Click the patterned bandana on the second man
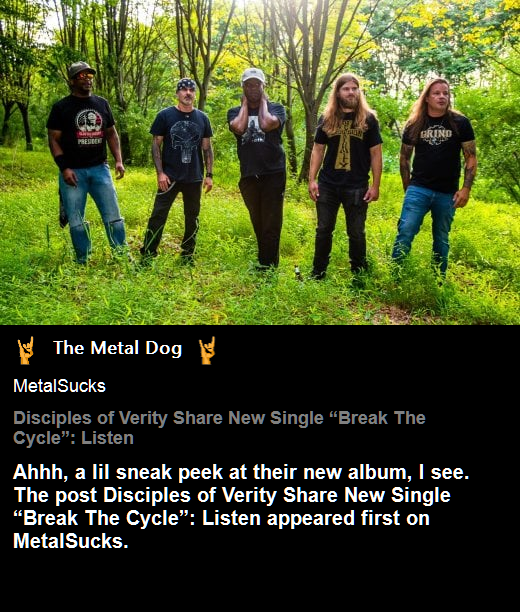Image resolution: width=520 pixels, height=612 pixels. point(186,84)
